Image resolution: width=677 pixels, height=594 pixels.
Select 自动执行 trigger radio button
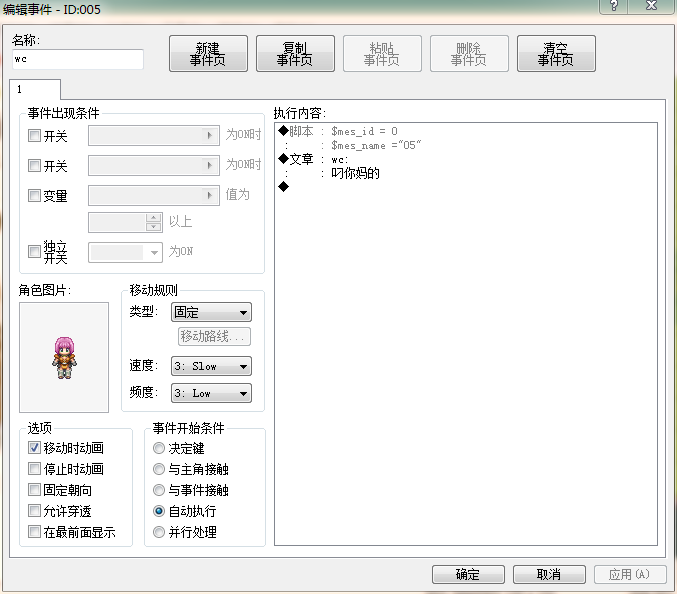(159, 511)
